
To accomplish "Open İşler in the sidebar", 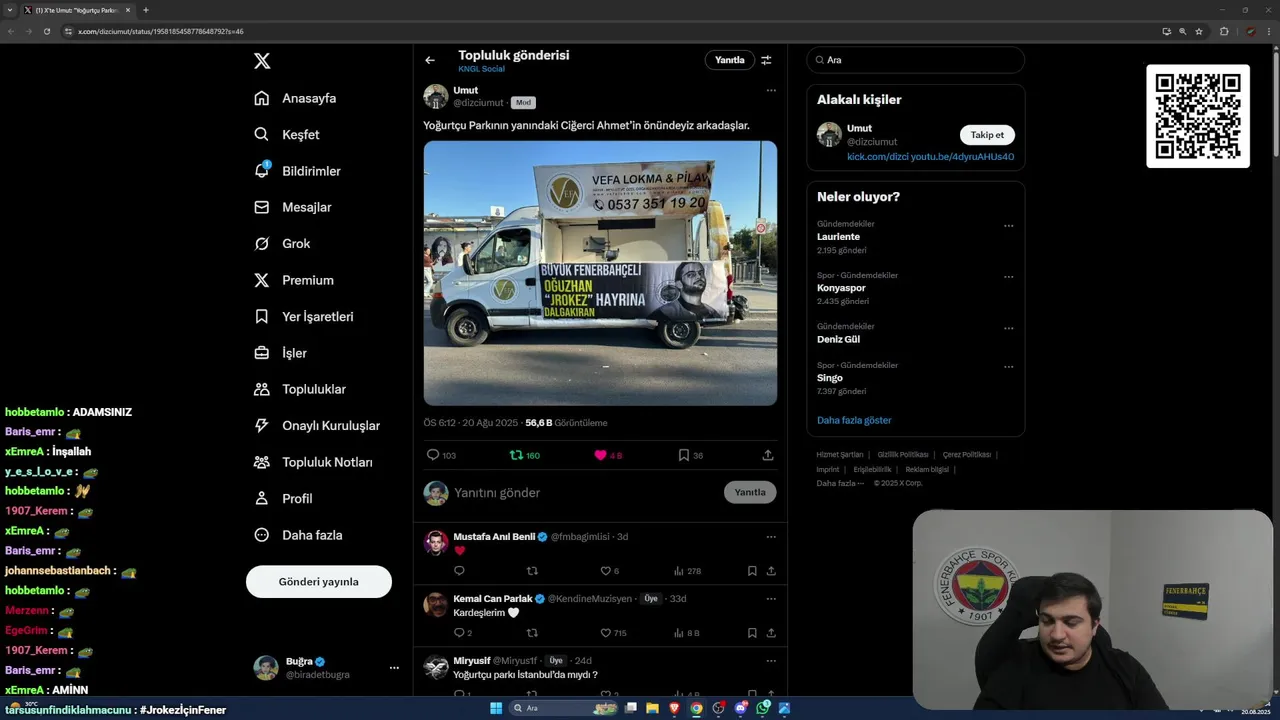I will 280,353.
